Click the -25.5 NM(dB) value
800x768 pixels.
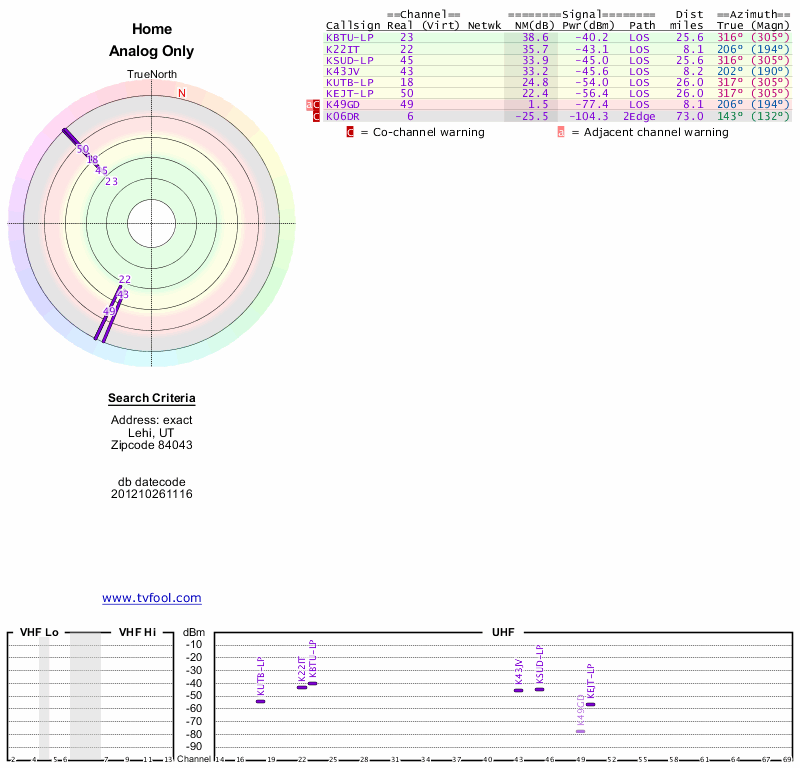[x=532, y=116]
